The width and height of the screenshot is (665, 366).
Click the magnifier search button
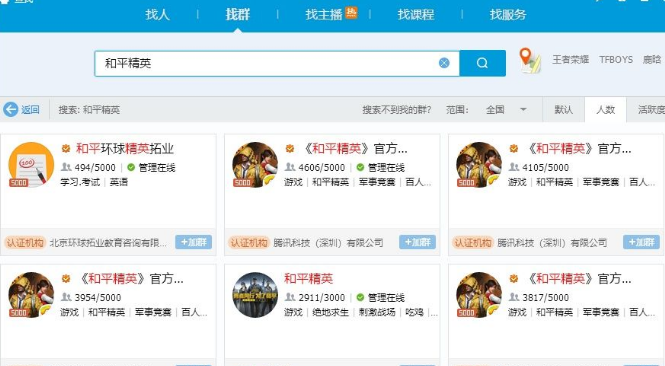[482, 63]
